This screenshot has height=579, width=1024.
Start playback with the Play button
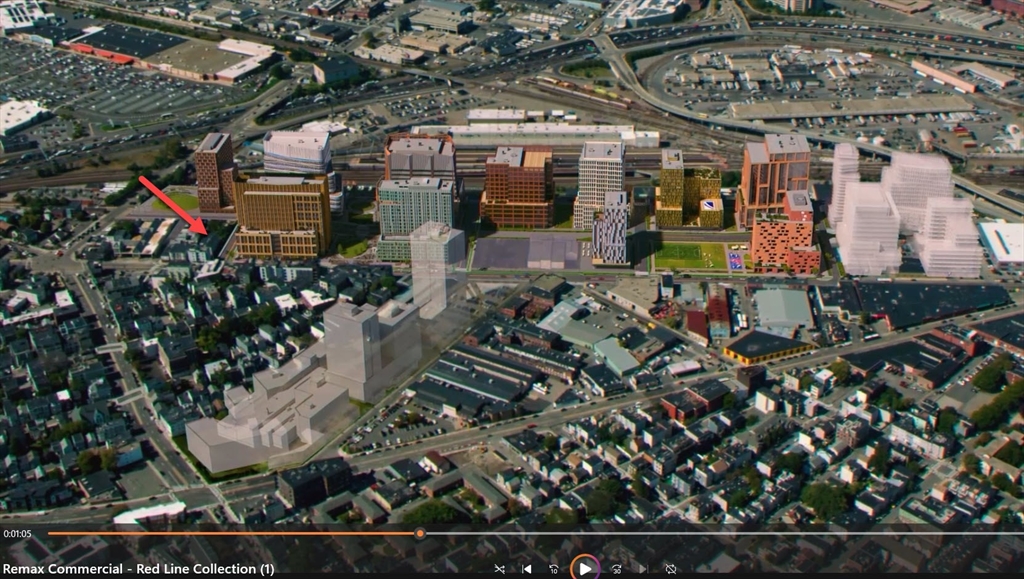coord(584,568)
